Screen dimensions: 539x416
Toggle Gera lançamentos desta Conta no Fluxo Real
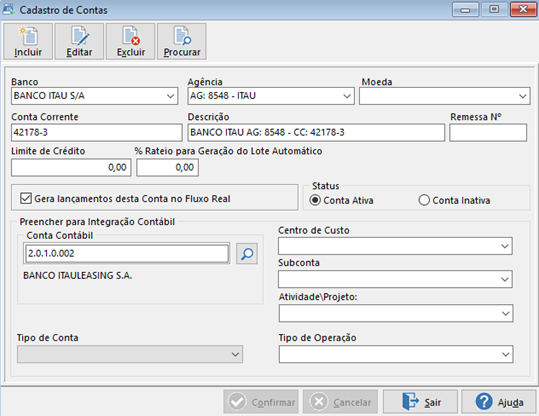pyautogui.click(x=26, y=198)
